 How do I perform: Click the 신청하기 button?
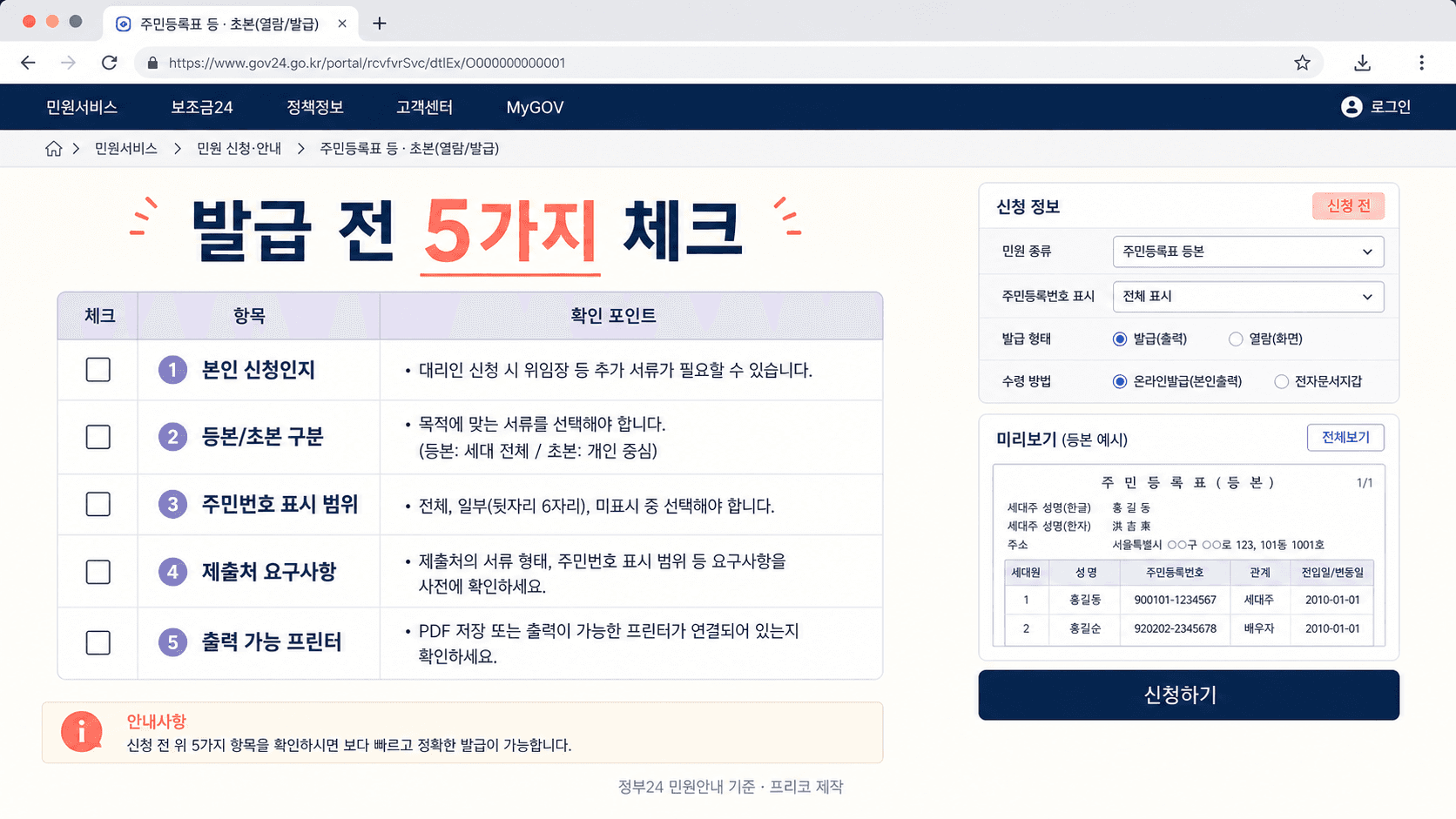pyautogui.click(x=1189, y=695)
